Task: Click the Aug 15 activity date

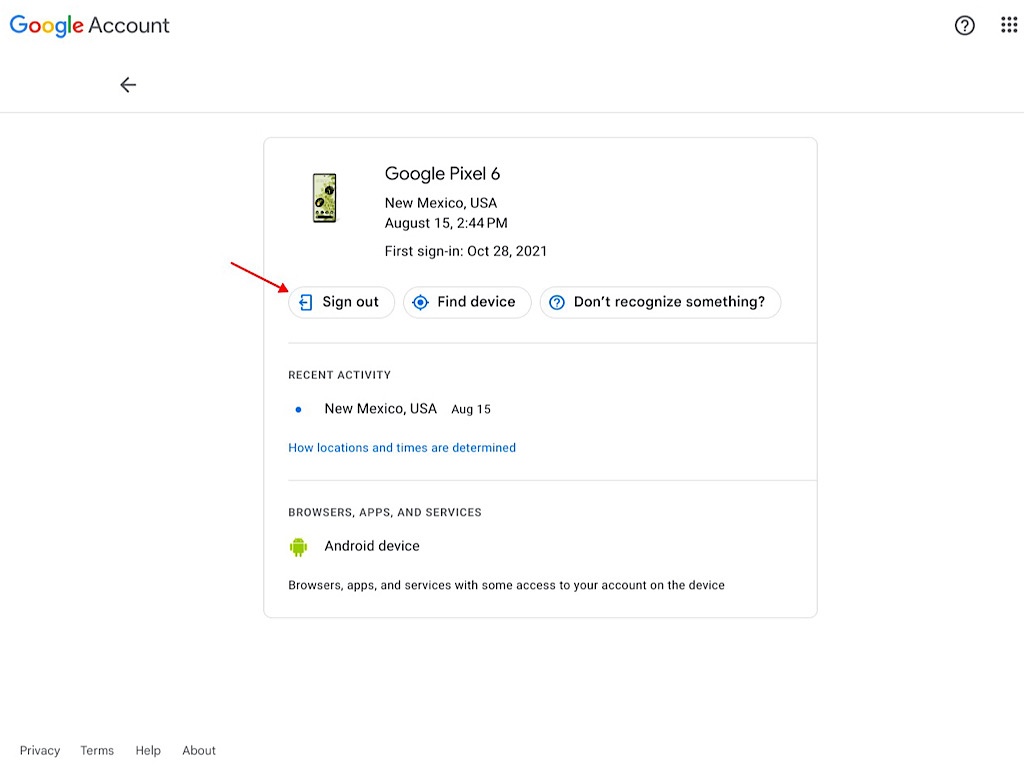Action: [x=471, y=409]
